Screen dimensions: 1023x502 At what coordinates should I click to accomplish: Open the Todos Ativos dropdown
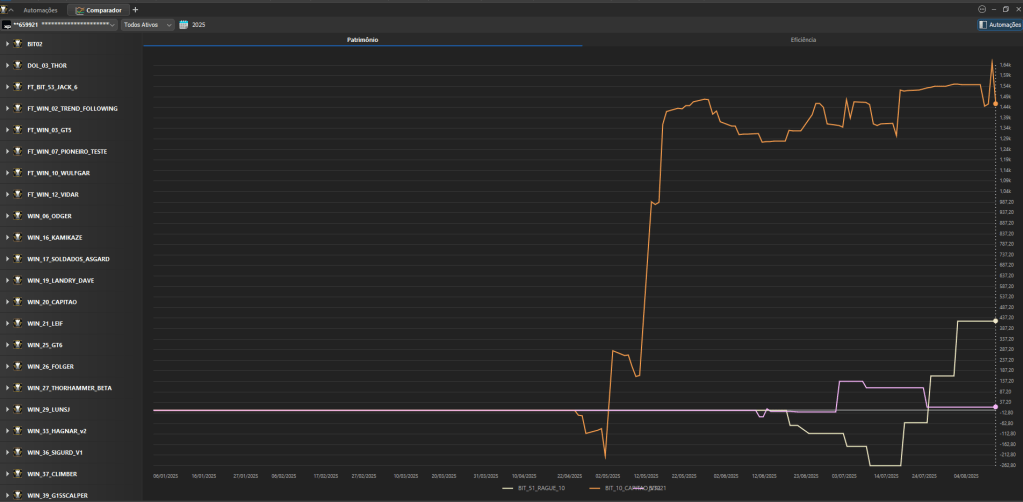click(147, 24)
